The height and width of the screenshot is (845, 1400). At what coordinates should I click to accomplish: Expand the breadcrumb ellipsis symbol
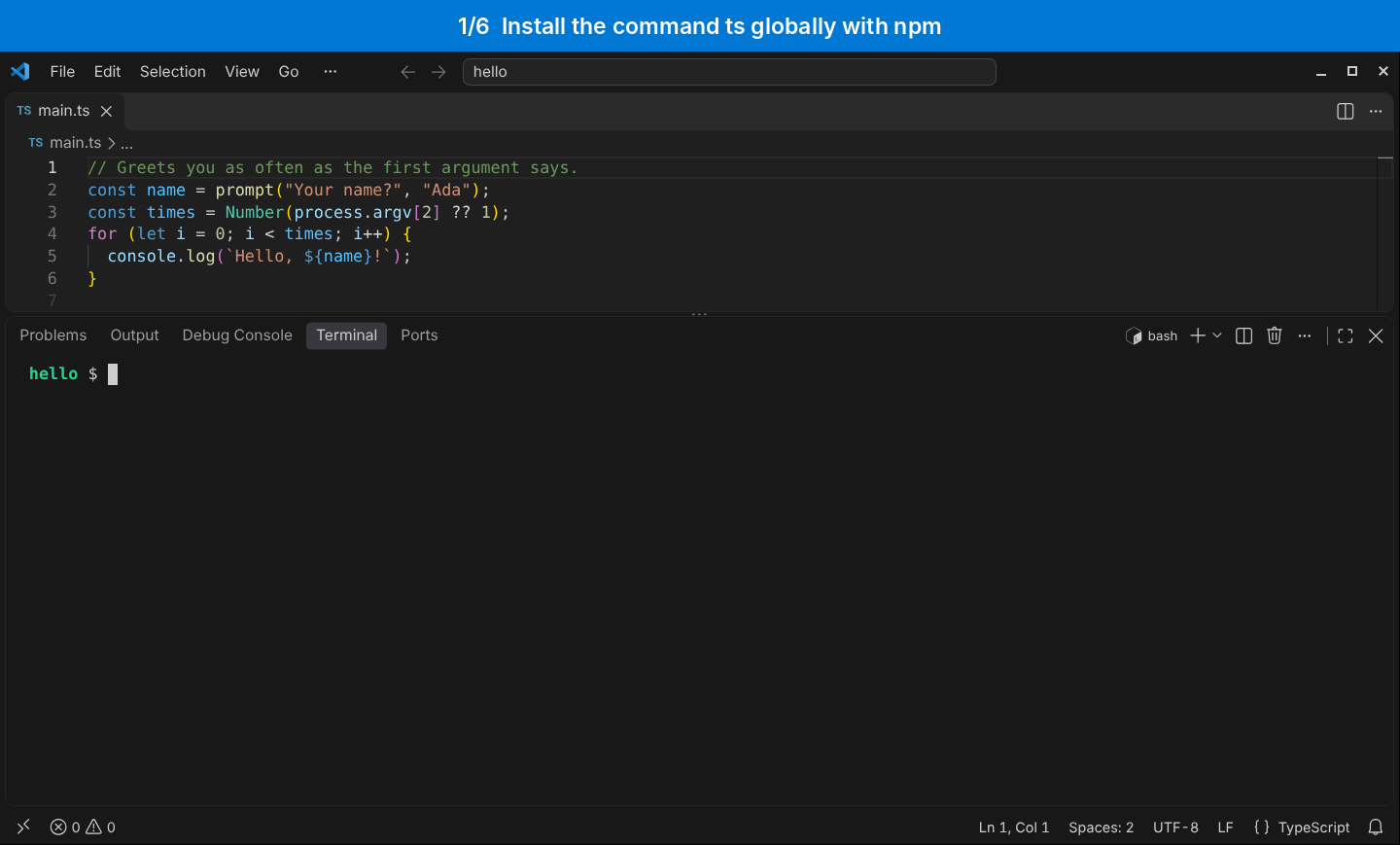pyautogui.click(x=126, y=143)
